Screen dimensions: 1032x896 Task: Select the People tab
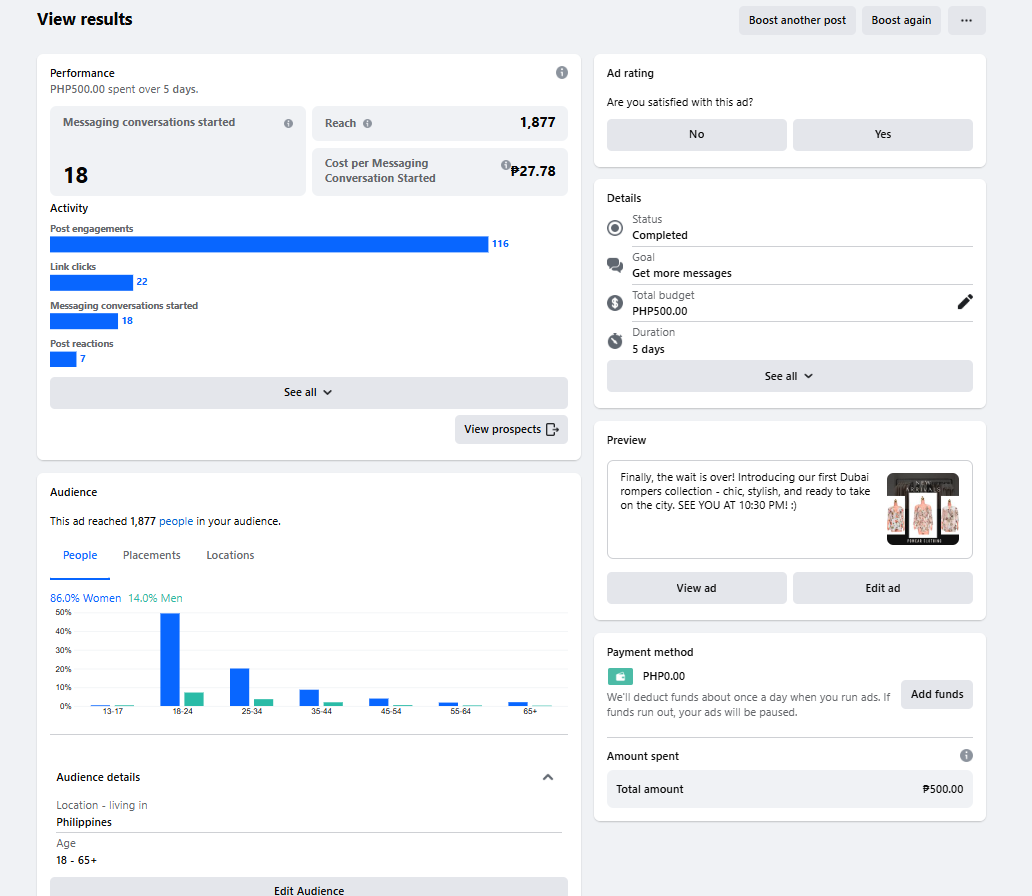pyautogui.click(x=80, y=555)
